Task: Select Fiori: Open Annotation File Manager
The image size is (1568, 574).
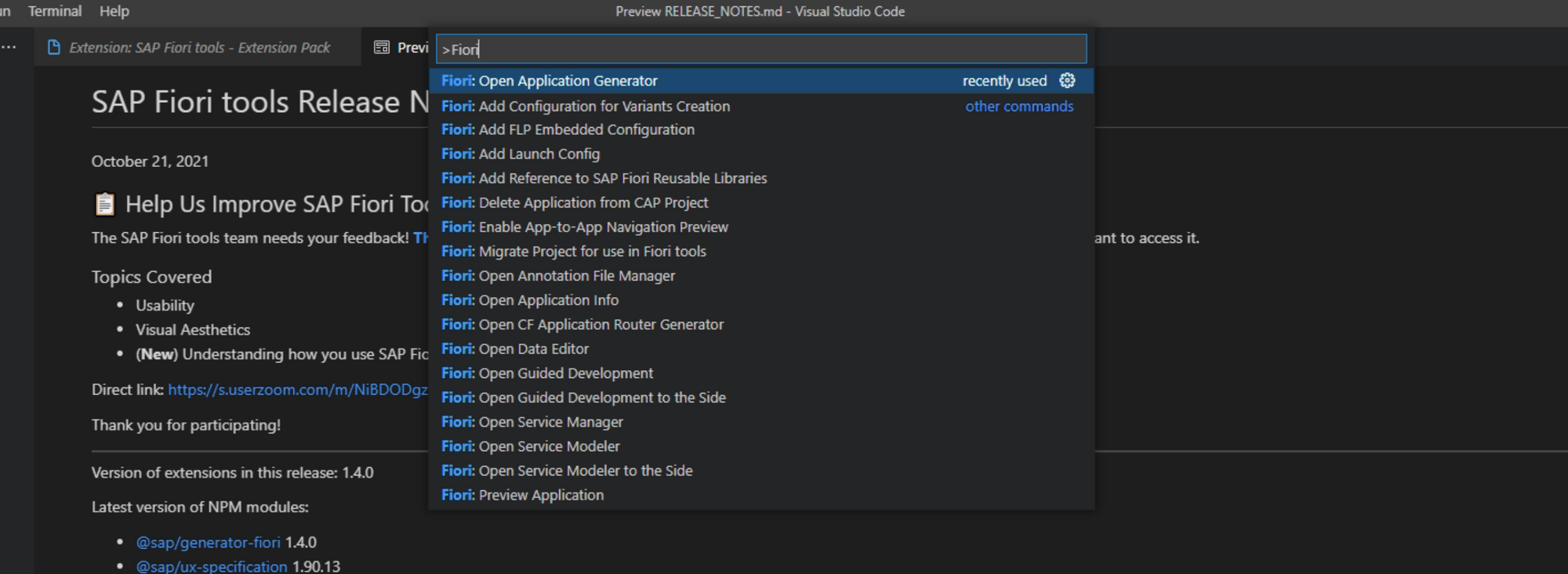Action: [761, 275]
